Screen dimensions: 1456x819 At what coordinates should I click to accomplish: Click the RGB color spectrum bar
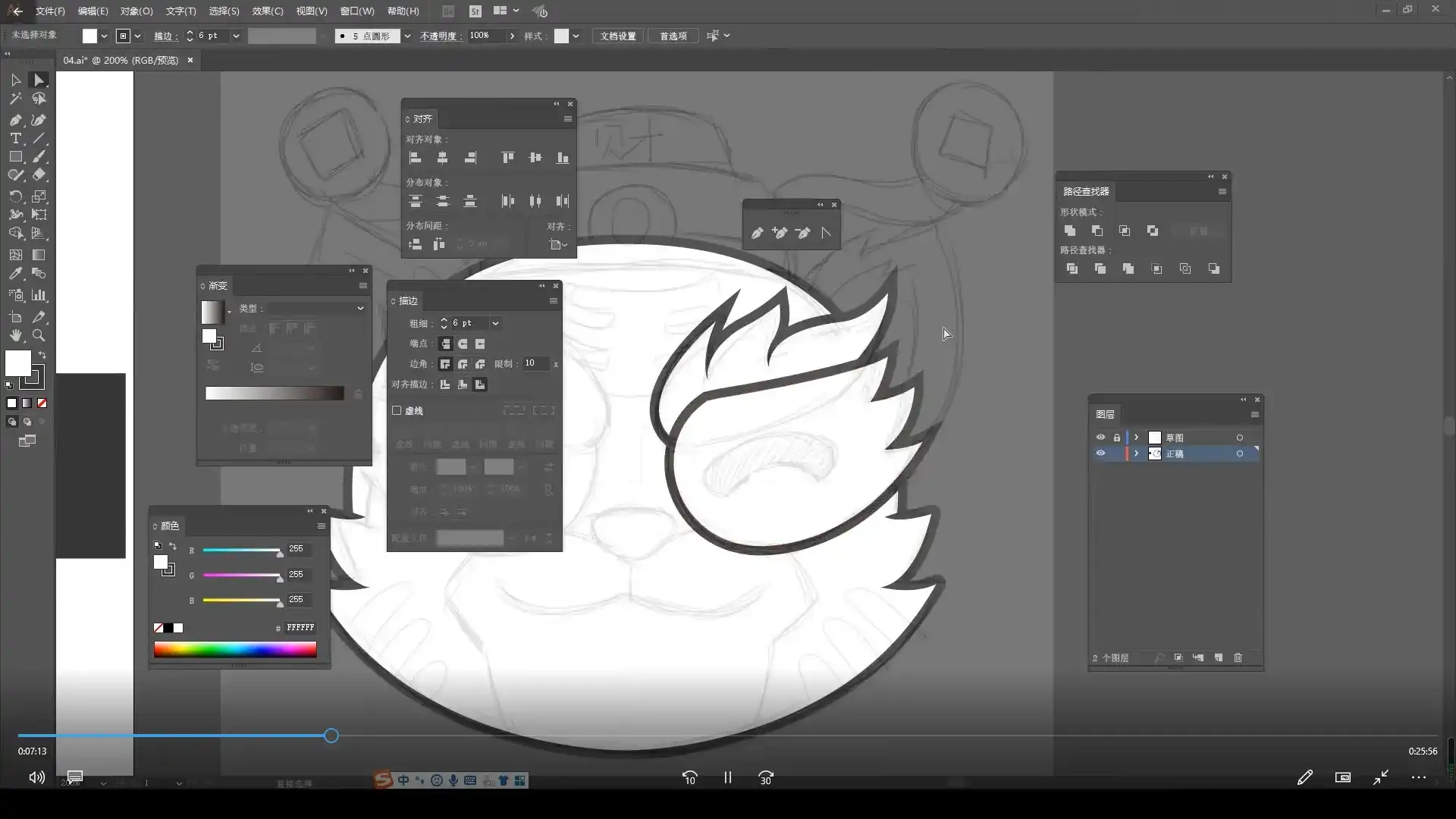[x=235, y=649]
